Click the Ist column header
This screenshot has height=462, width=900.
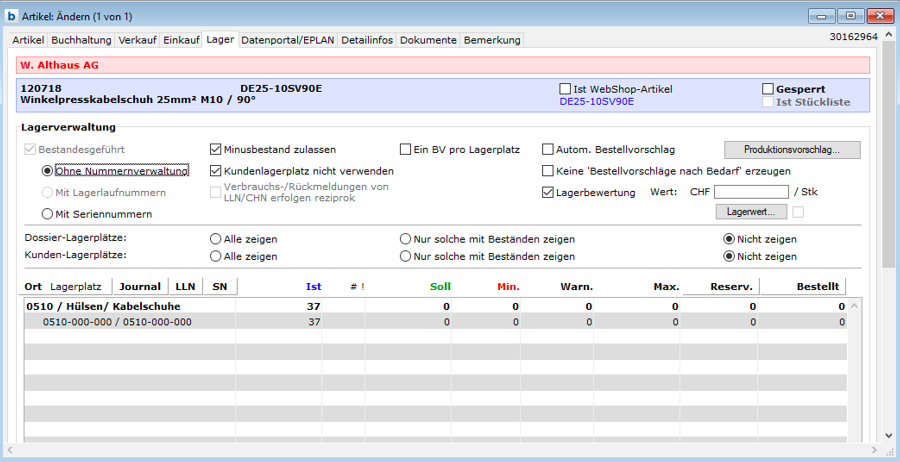pyautogui.click(x=313, y=286)
